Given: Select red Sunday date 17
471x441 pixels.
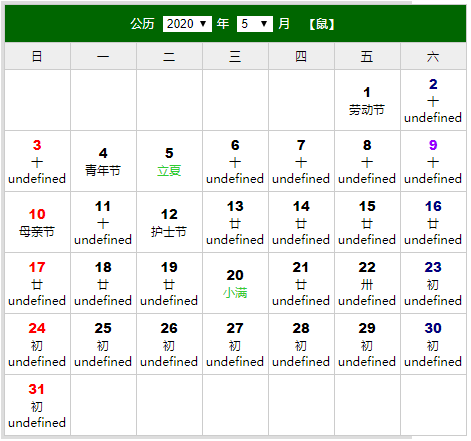Looking at the screenshot, I should (37, 267).
